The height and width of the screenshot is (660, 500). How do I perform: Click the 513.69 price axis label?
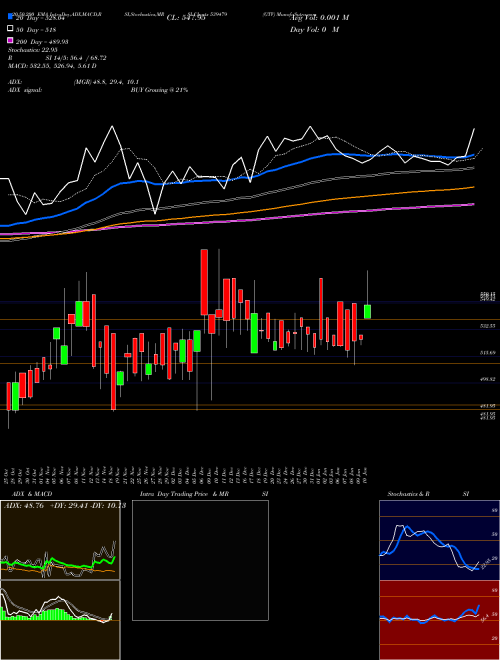(x=488, y=353)
